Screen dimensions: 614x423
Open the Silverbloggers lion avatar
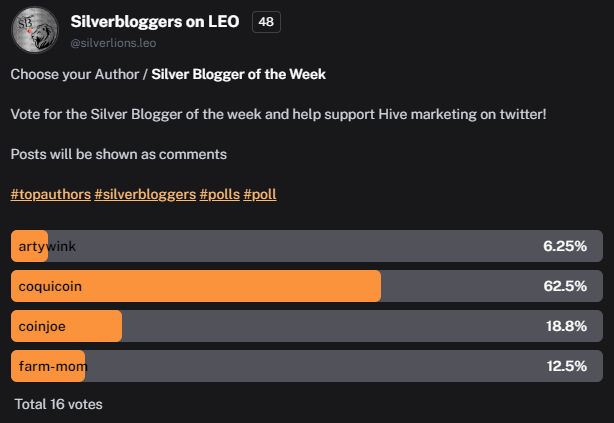point(35,30)
